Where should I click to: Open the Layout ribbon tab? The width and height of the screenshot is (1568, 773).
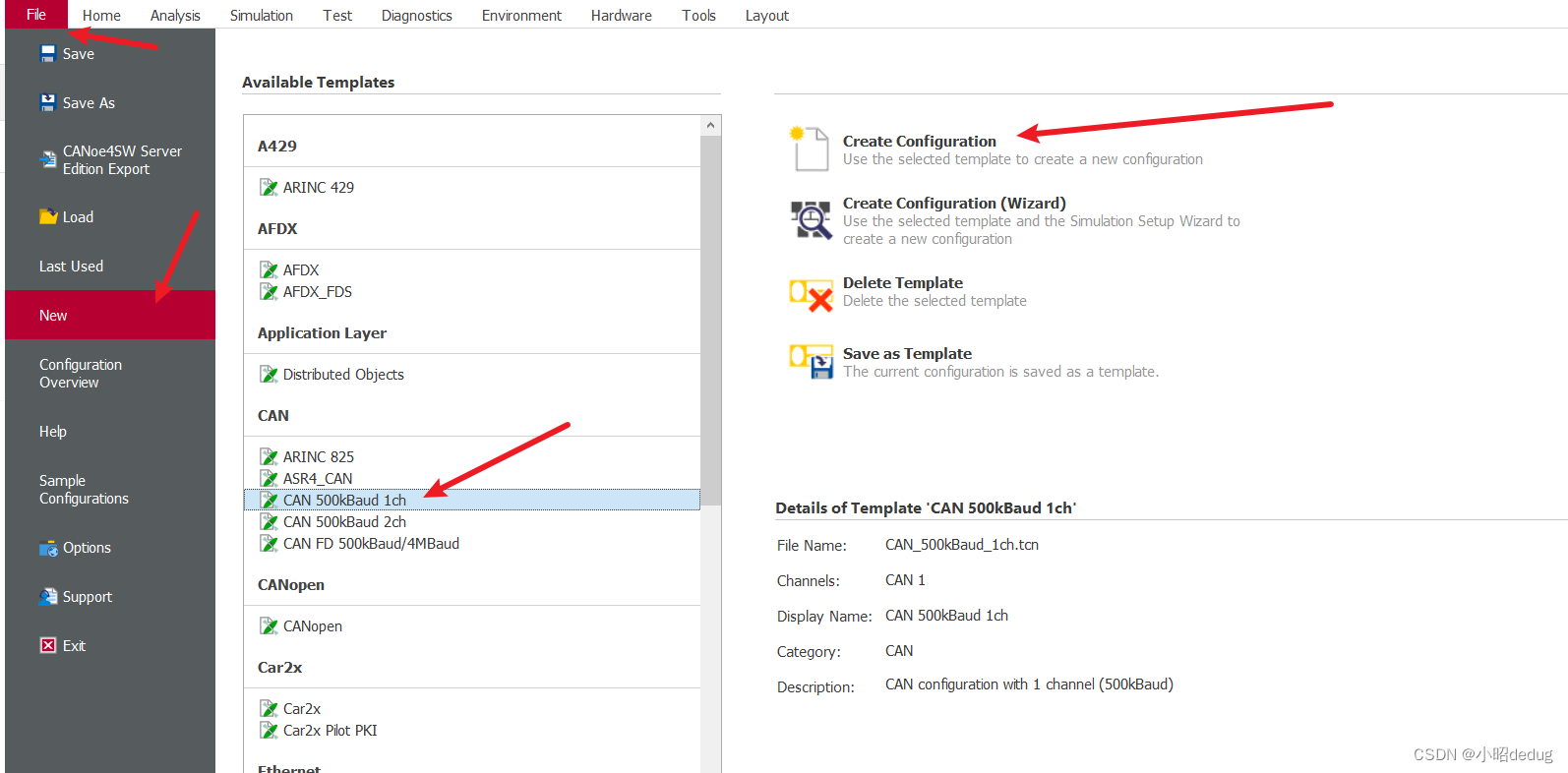[766, 16]
